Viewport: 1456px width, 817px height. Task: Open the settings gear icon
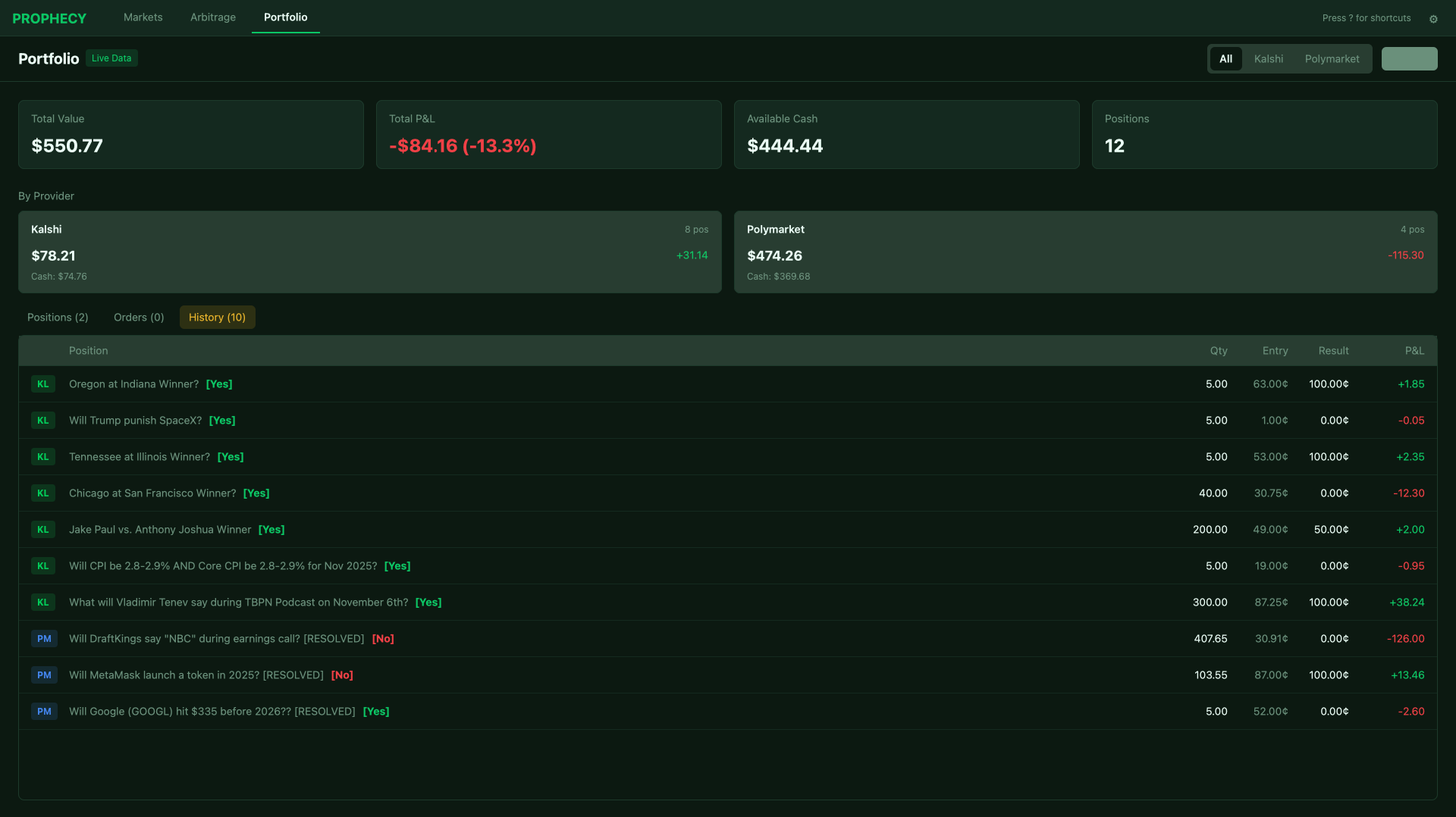pyautogui.click(x=1433, y=18)
